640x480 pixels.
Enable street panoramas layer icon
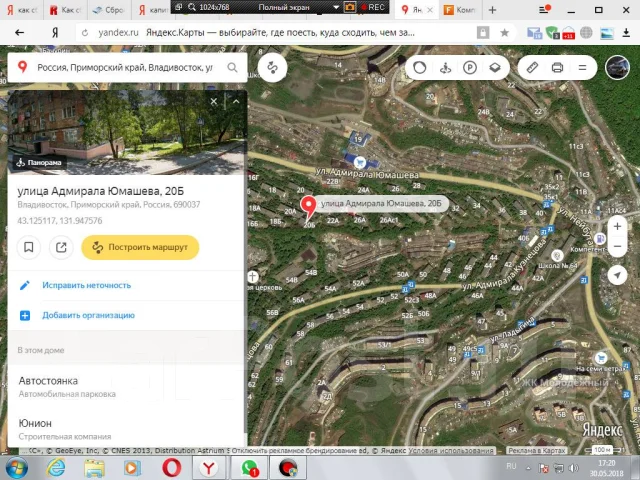click(445, 67)
